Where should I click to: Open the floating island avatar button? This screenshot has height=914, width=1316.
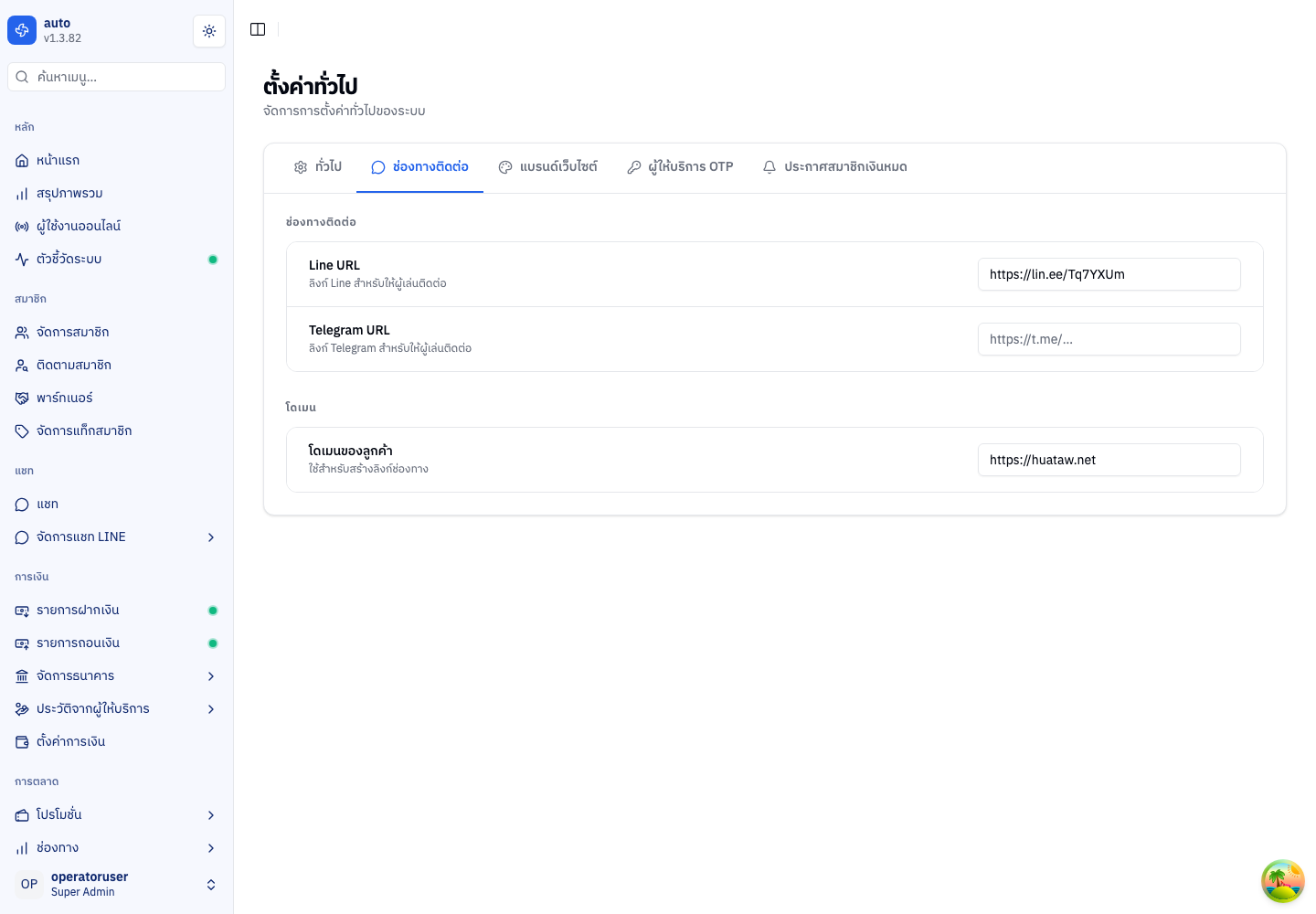(1283, 881)
